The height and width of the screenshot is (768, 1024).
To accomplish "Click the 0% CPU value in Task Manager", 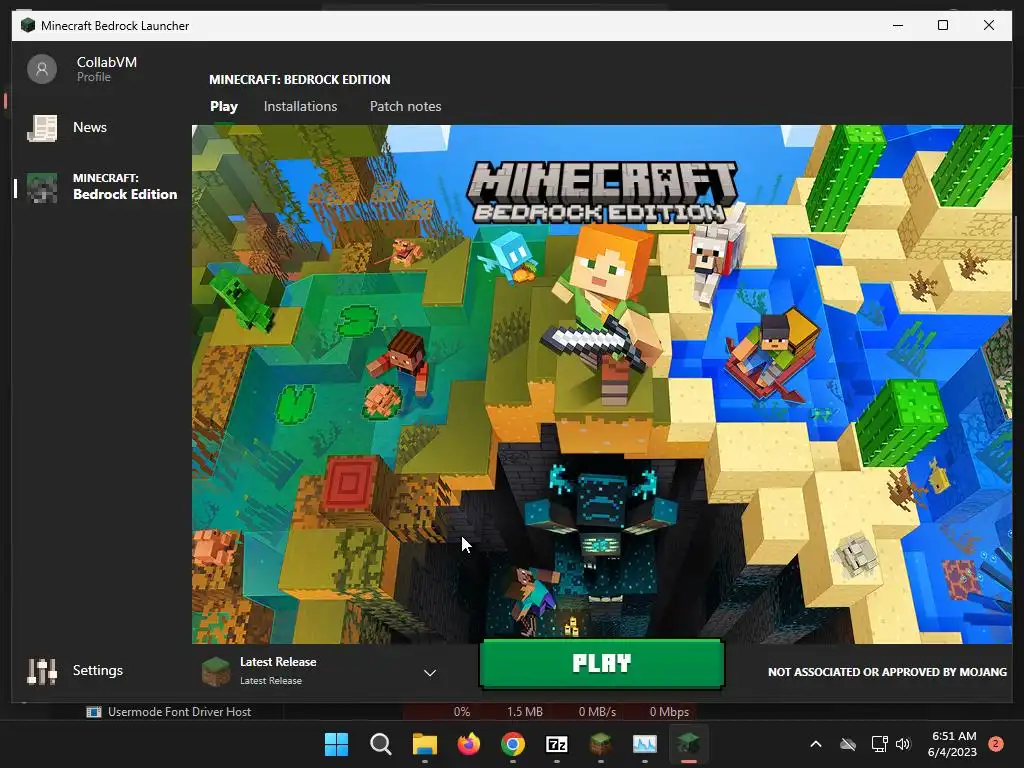I will 462,712.
